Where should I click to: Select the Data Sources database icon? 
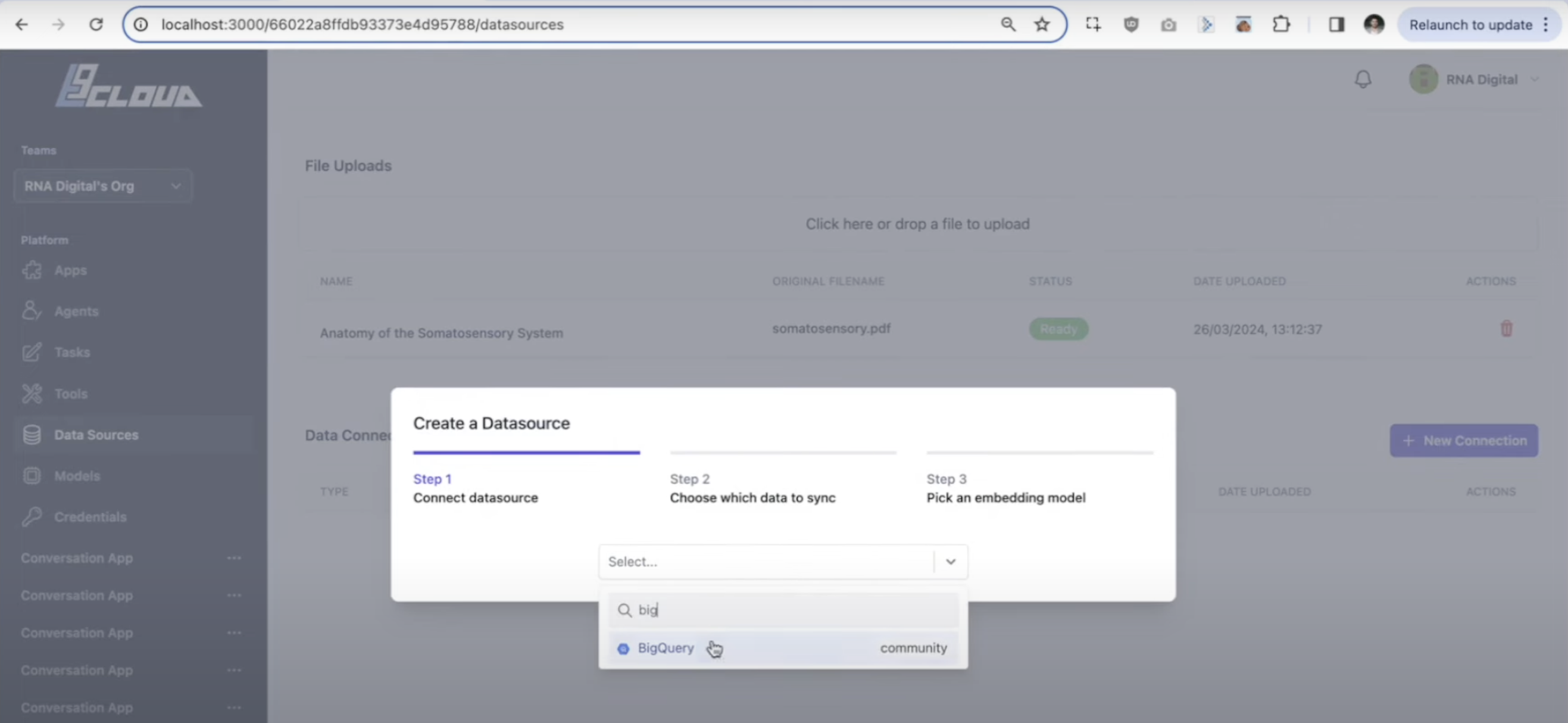point(32,434)
